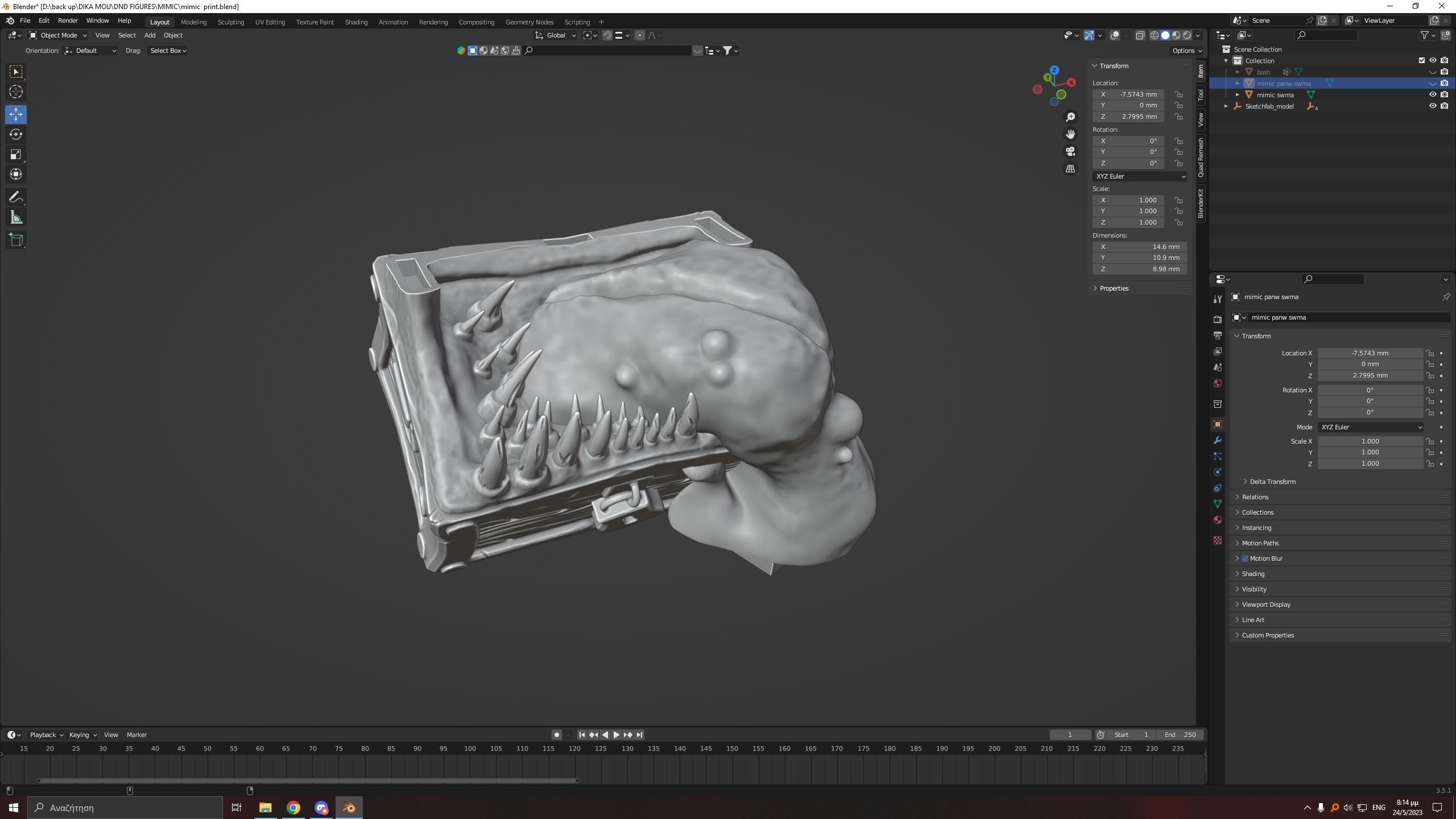Click the timeline horizontal scrollbar
The image size is (1456, 819).
click(x=308, y=780)
